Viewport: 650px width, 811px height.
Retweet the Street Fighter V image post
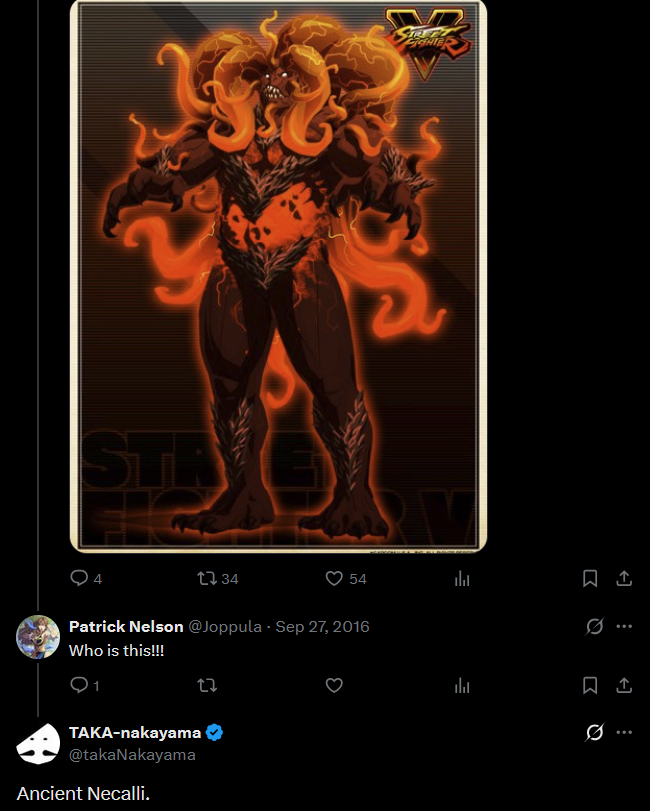pyautogui.click(x=218, y=578)
